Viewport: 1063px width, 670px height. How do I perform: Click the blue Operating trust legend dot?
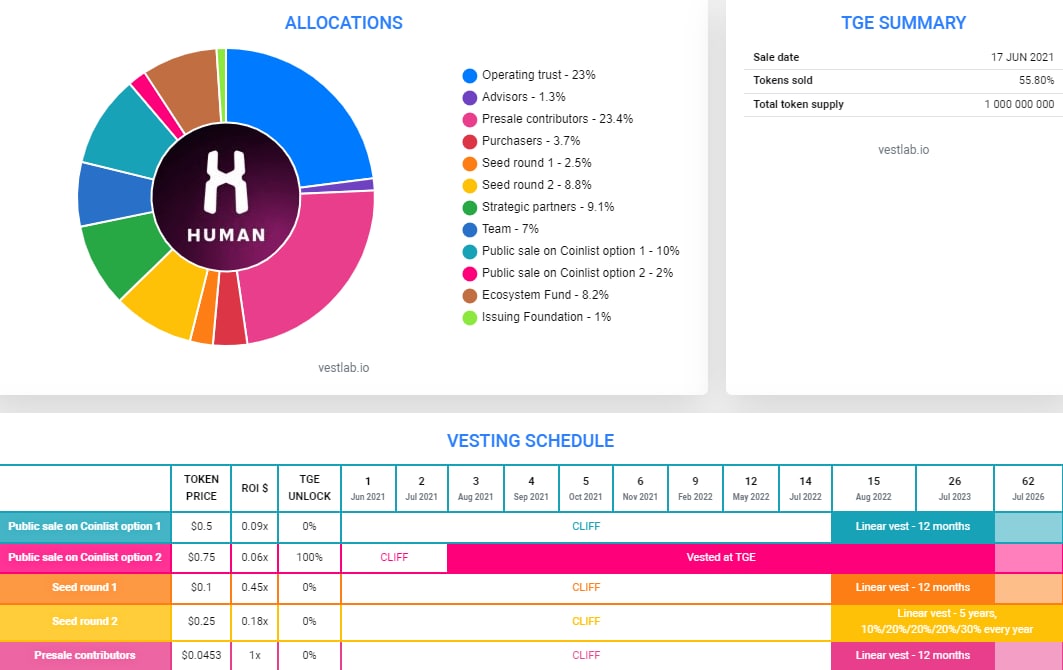click(x=469, y=76)
